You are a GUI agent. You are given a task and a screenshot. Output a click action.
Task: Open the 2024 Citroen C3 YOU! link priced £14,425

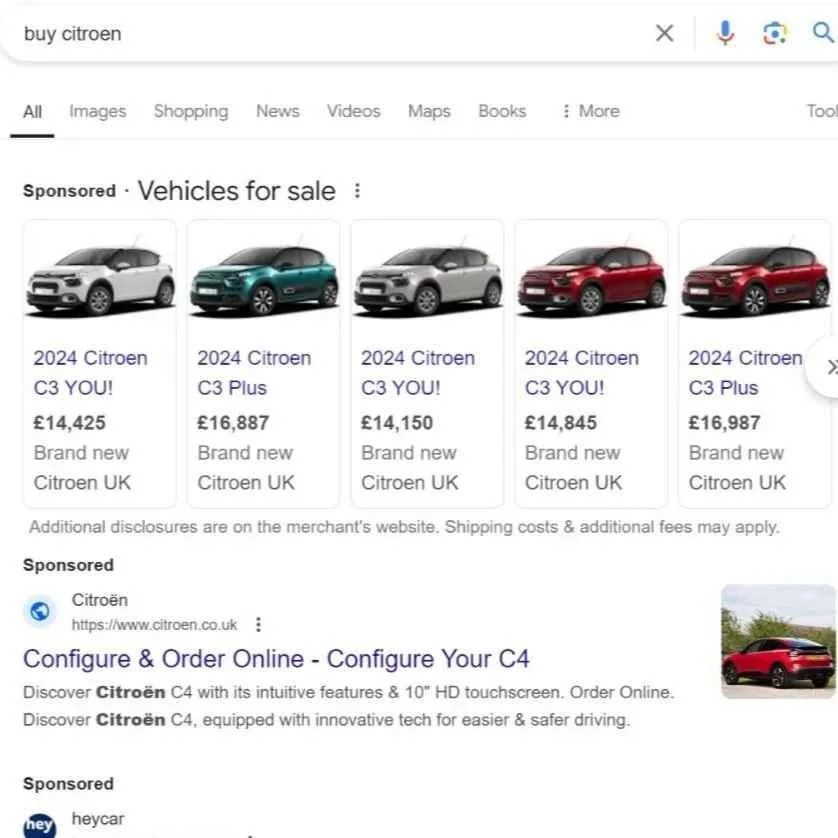[90, 373]
